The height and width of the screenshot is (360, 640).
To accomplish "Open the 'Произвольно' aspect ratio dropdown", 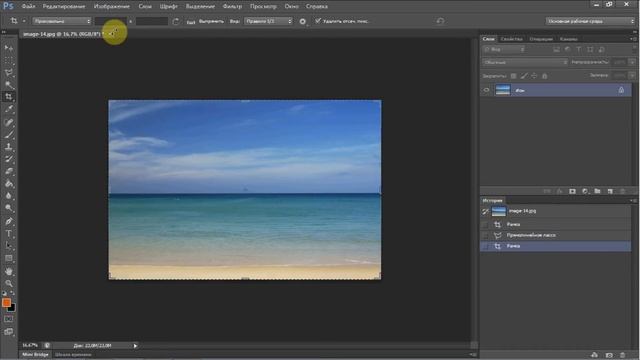I will click(62, 21).
